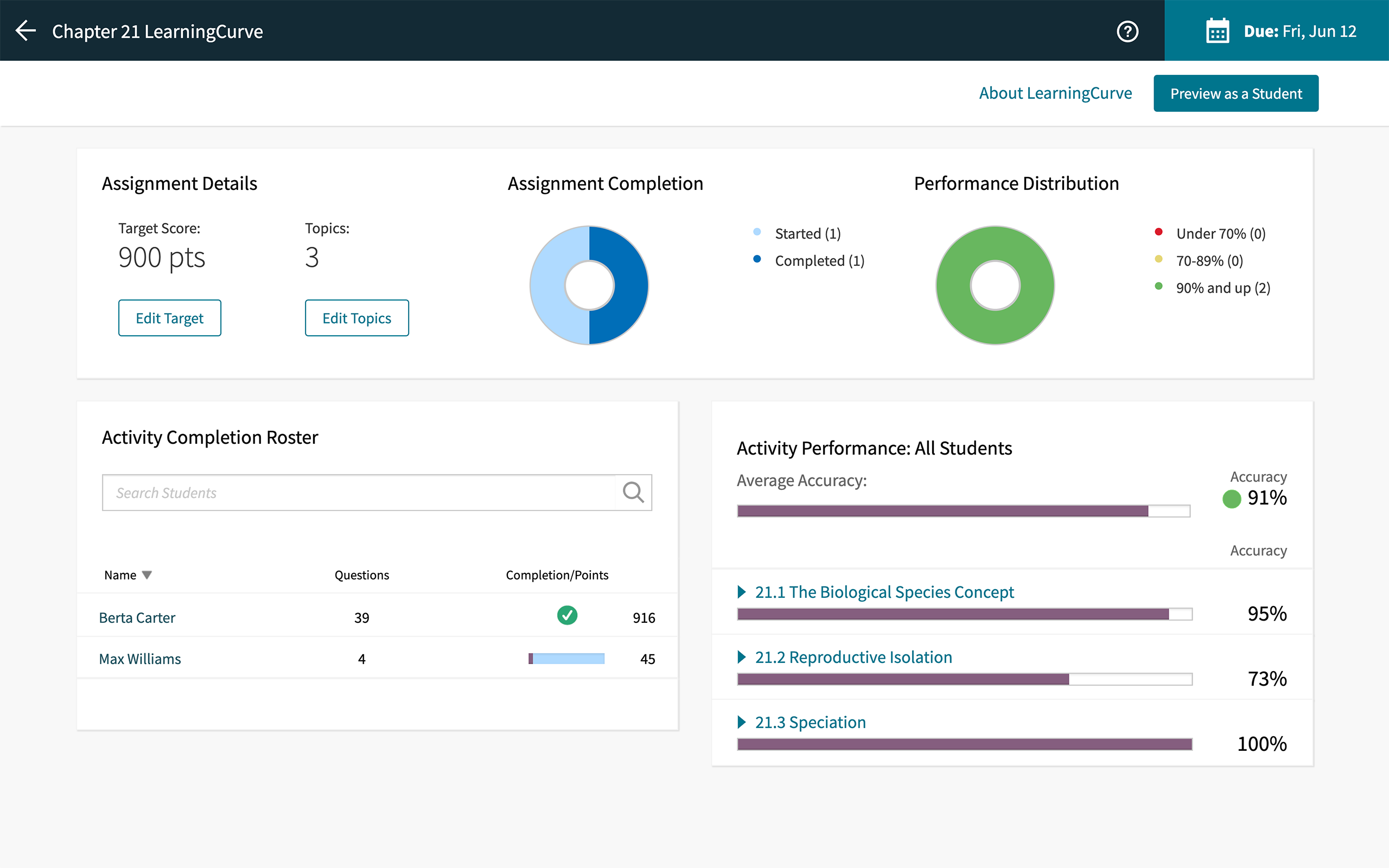Open 21.3 Speciation topic link
This screenshot has height=868, width=1389.
click(x=811, y=722)
